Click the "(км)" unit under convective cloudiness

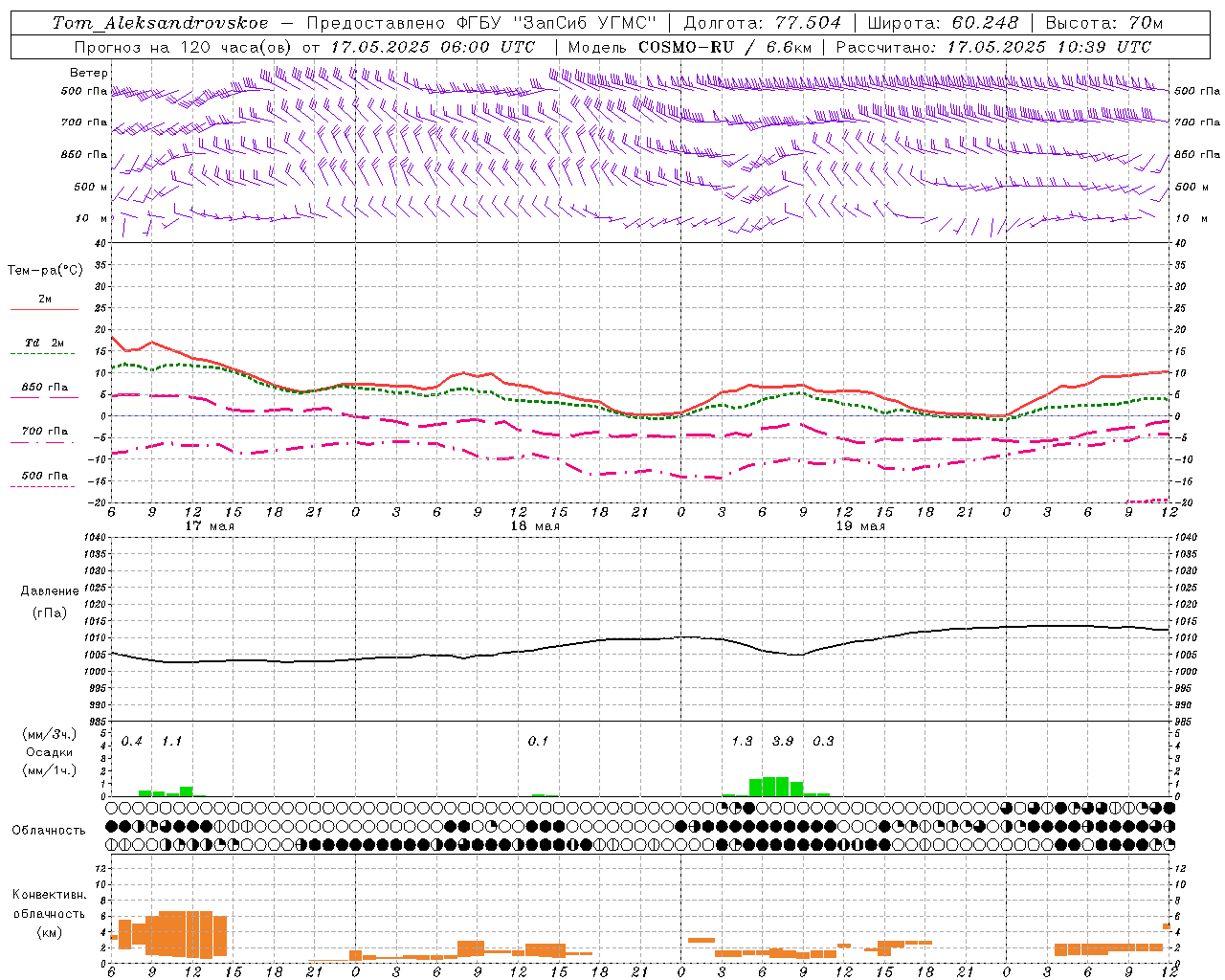pos(49,932)
